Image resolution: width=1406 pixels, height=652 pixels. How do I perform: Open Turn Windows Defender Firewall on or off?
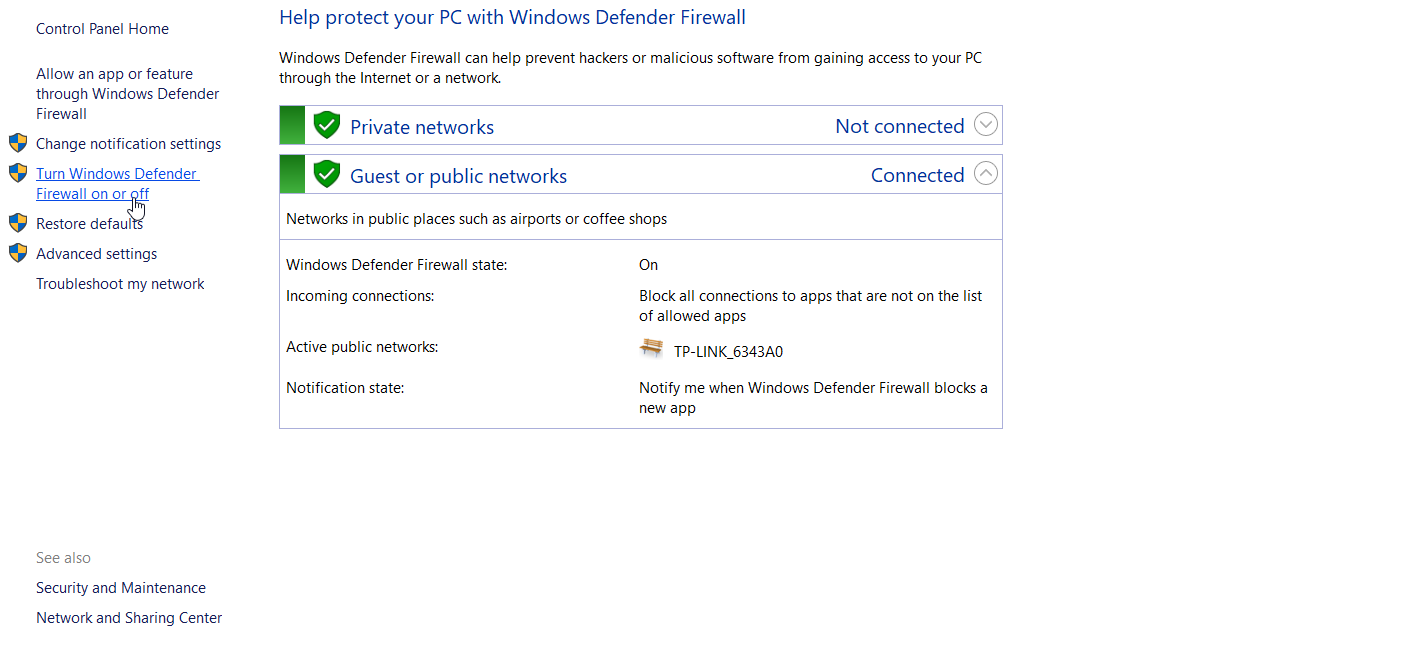117,184
